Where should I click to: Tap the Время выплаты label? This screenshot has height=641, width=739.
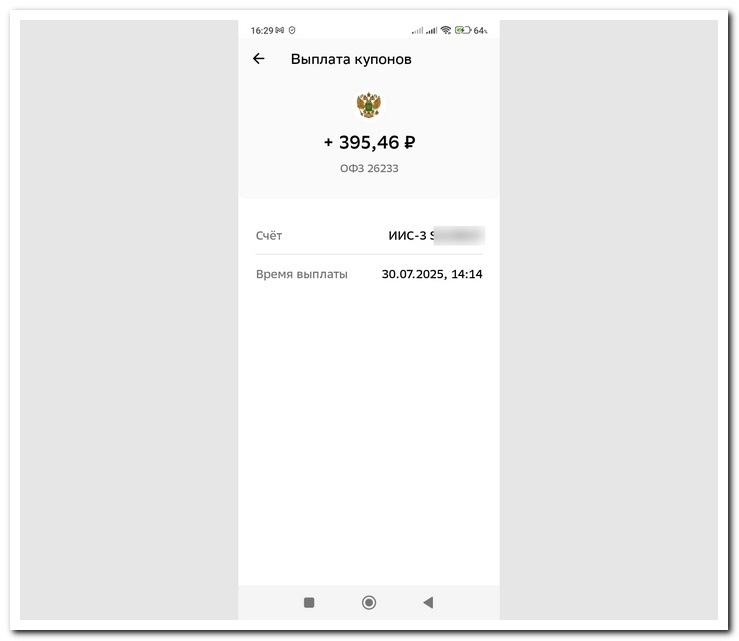tap(302, 274)
